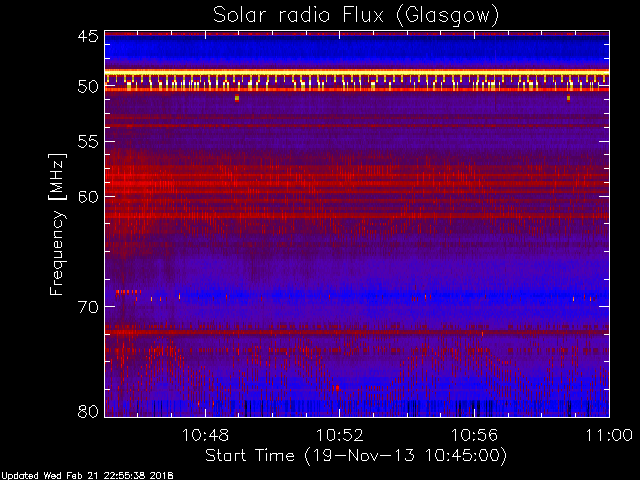Click the time tick label 10:52

[340, 435]
